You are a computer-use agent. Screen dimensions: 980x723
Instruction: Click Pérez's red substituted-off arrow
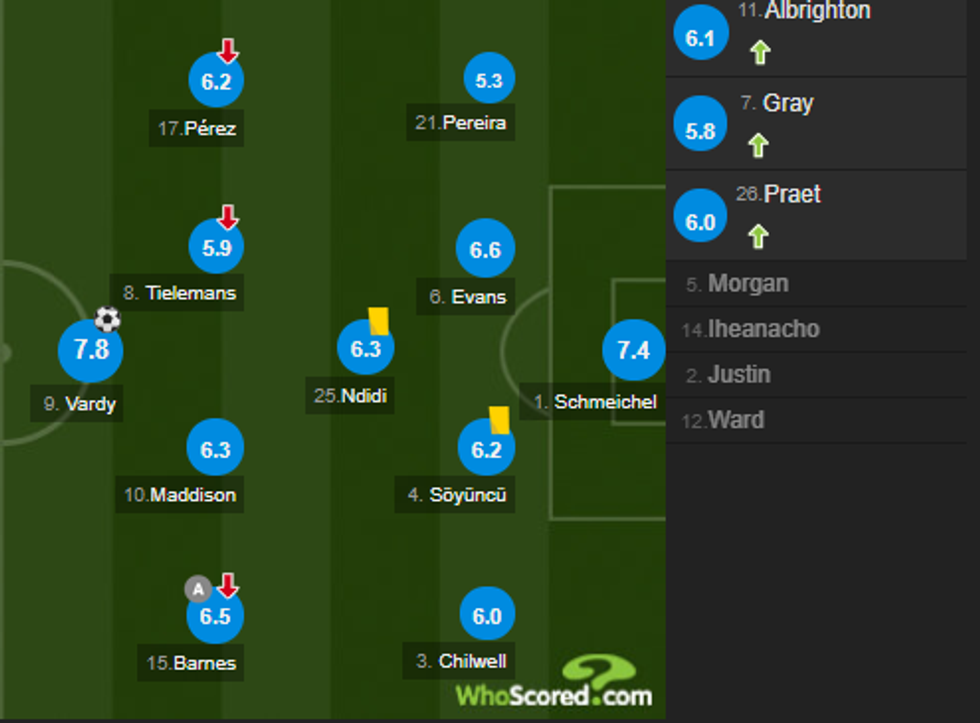click(228, 50)
